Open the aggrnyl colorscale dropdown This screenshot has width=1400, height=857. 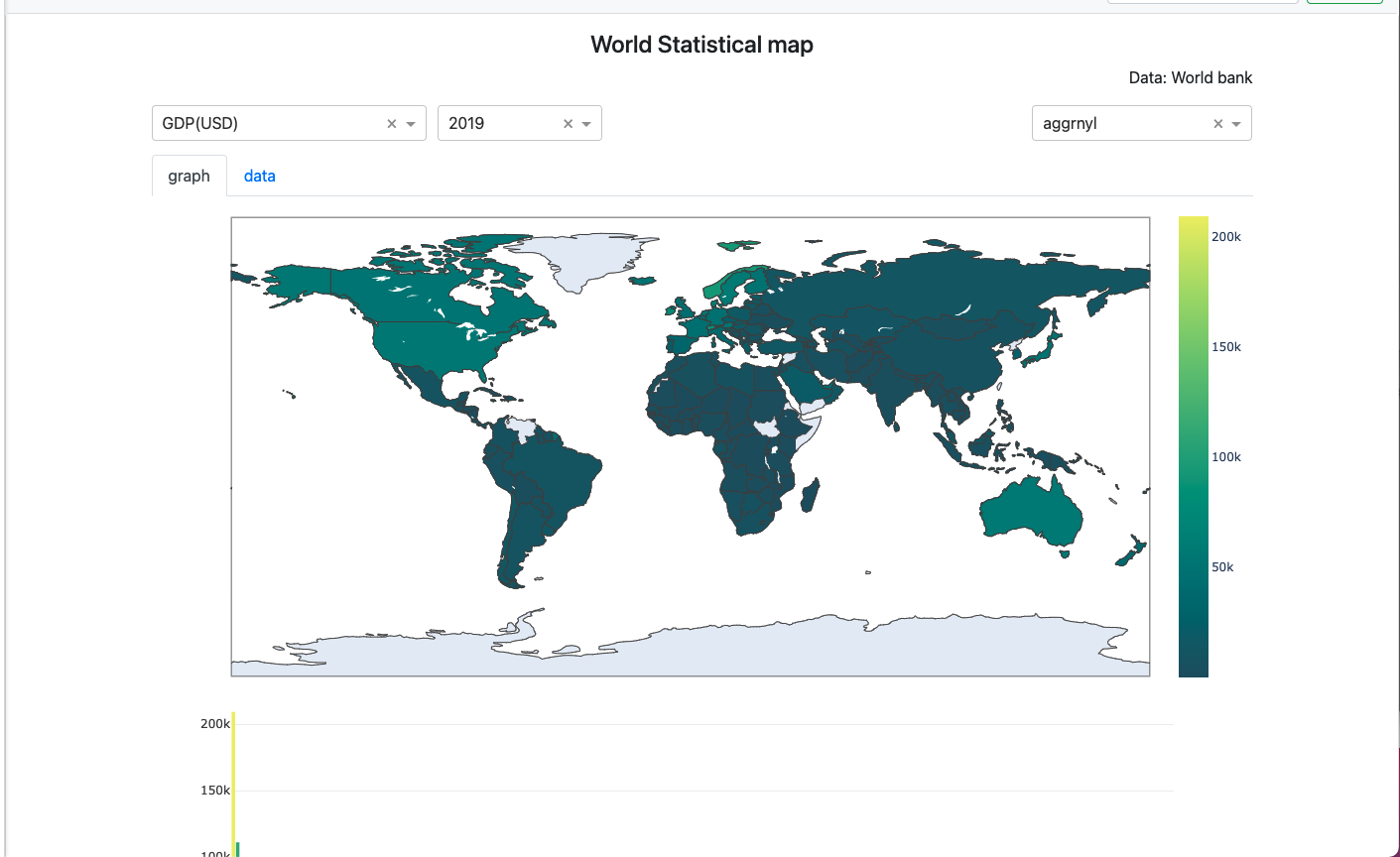pyautogui.click(x=1236, y=123)
